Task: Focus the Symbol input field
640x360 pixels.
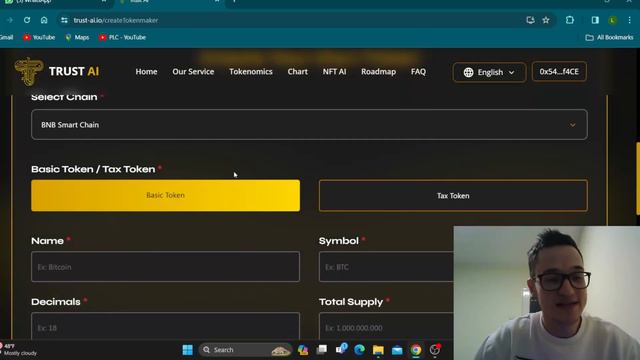Action: pos(386,267)
